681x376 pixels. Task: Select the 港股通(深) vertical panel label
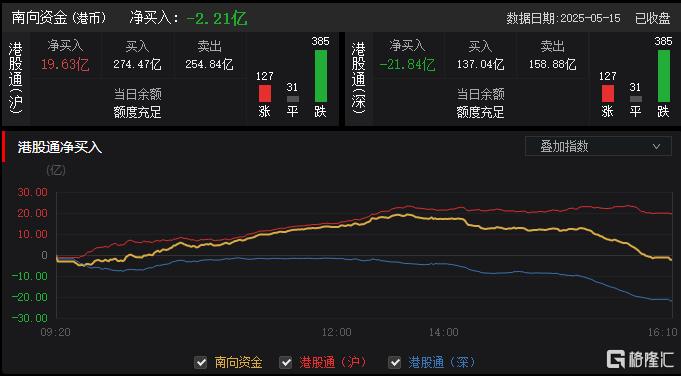point(358,78)
